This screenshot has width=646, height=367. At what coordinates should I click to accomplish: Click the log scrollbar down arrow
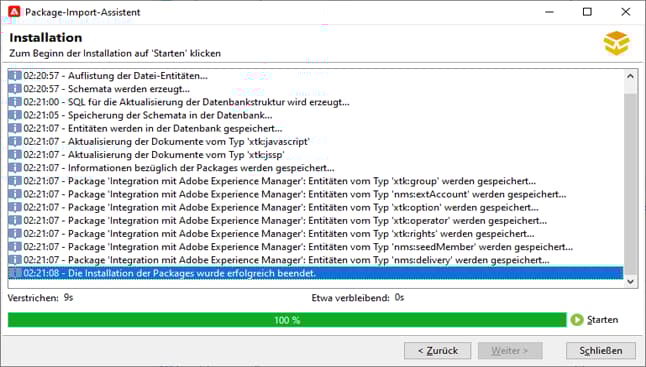coord(630,281)
